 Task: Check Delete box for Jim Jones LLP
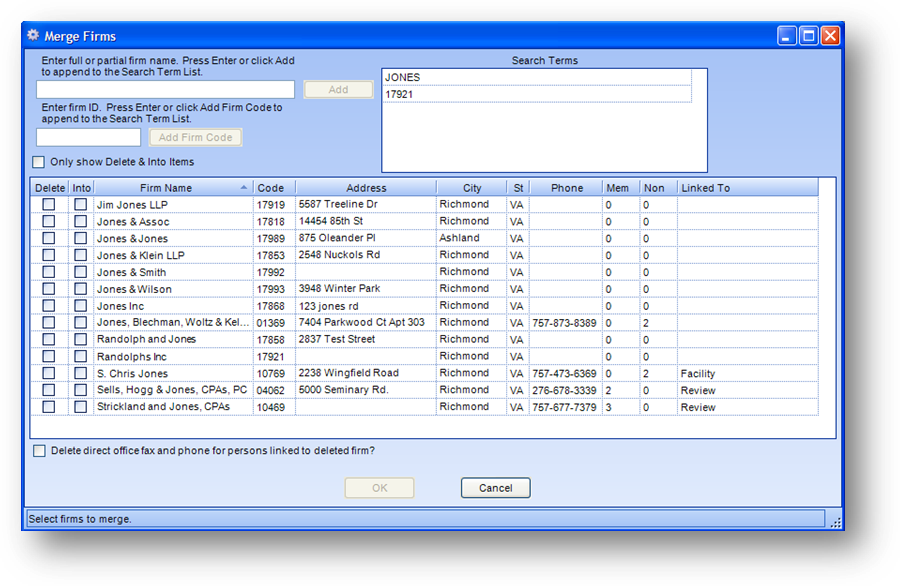[49, 204]
